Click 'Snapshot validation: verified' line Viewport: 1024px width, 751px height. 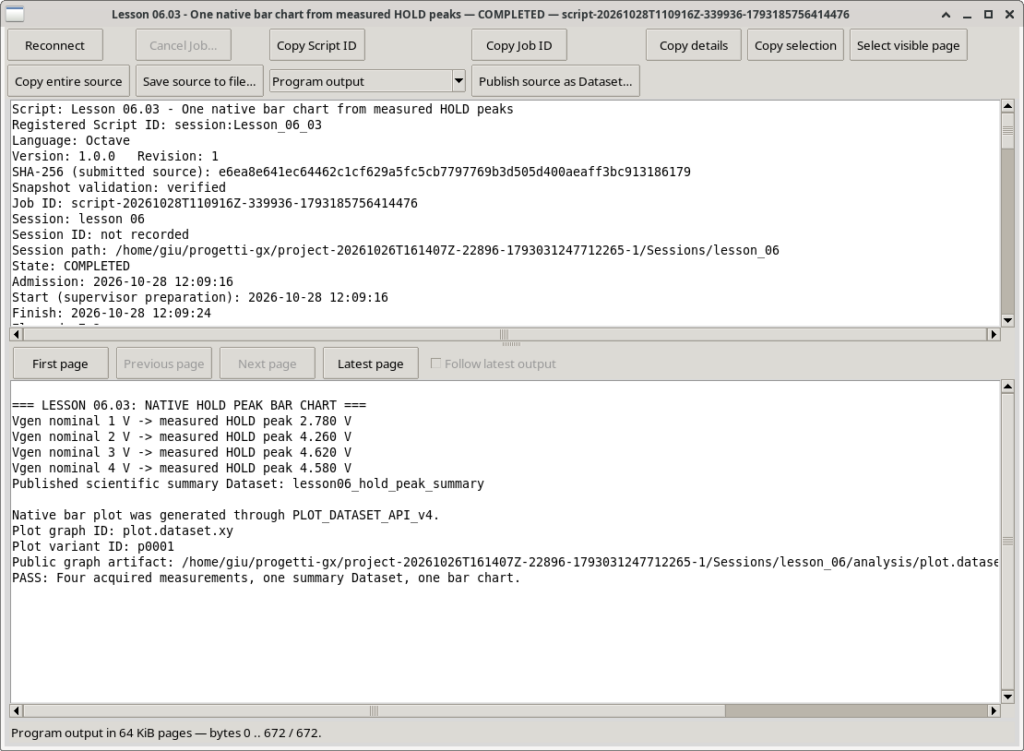point(119,187)
